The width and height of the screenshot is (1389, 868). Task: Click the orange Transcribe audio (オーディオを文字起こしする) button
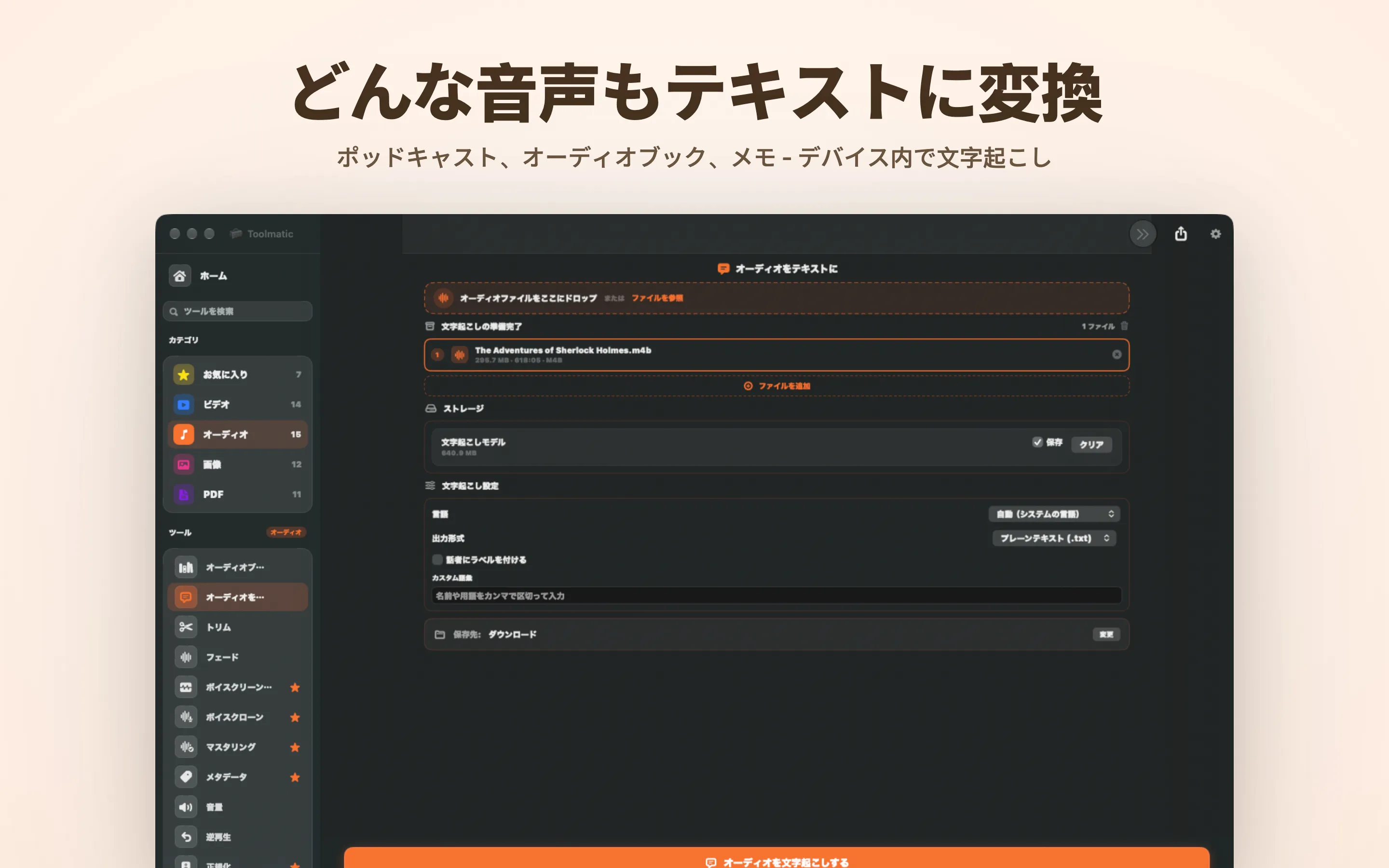(776, 858)
